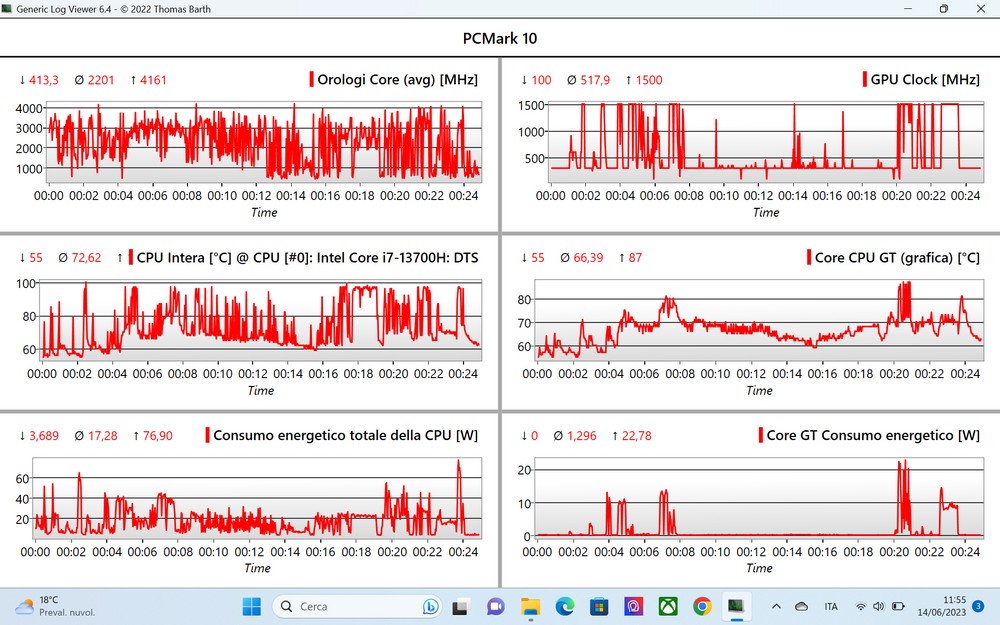The width and height of the screenshot is (1000, 625).
Task: Click the red swatch beside GPU Clock [MHz]
Action: point(865,80)
